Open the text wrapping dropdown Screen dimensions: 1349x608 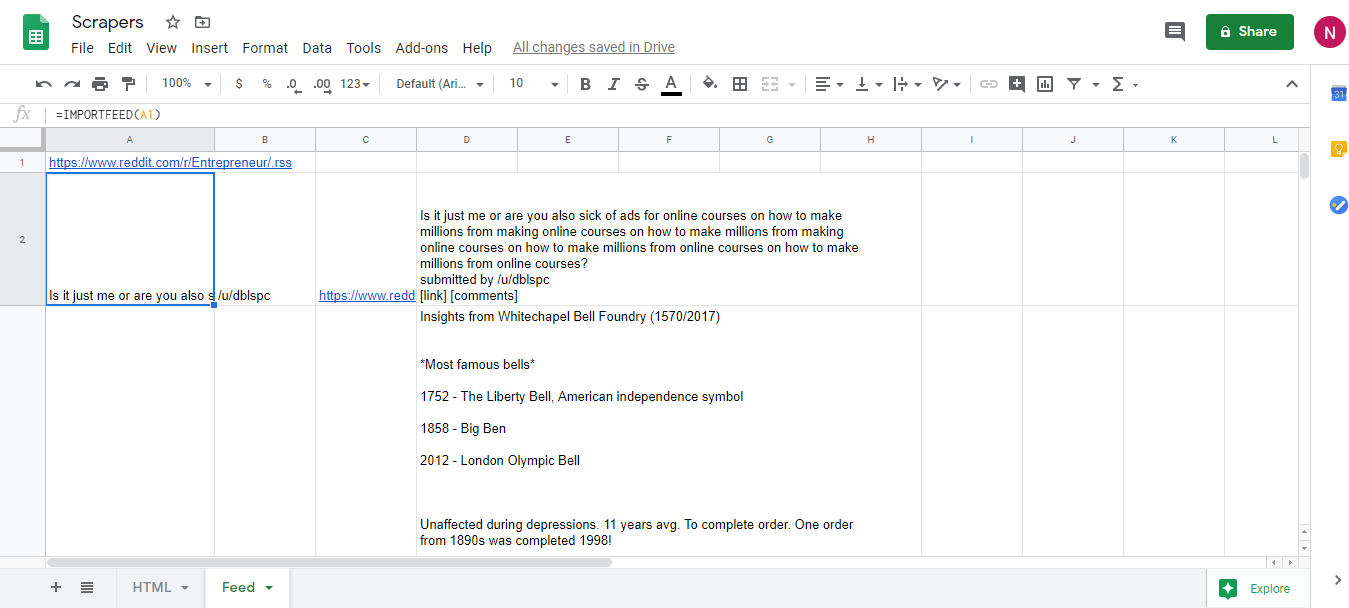coord(907,84)
